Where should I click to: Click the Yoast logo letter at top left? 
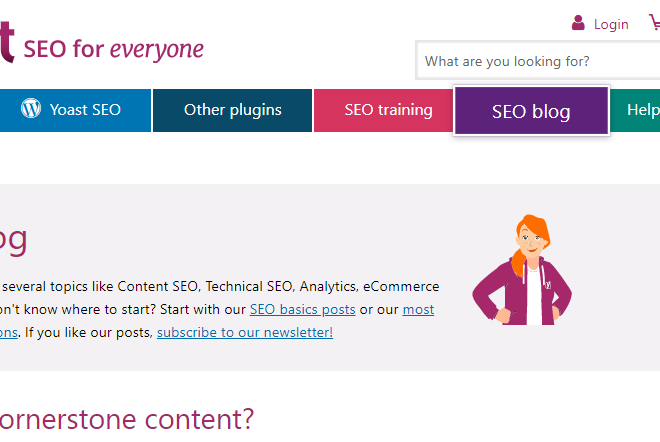pyautogui.click(x=7, y=41)
